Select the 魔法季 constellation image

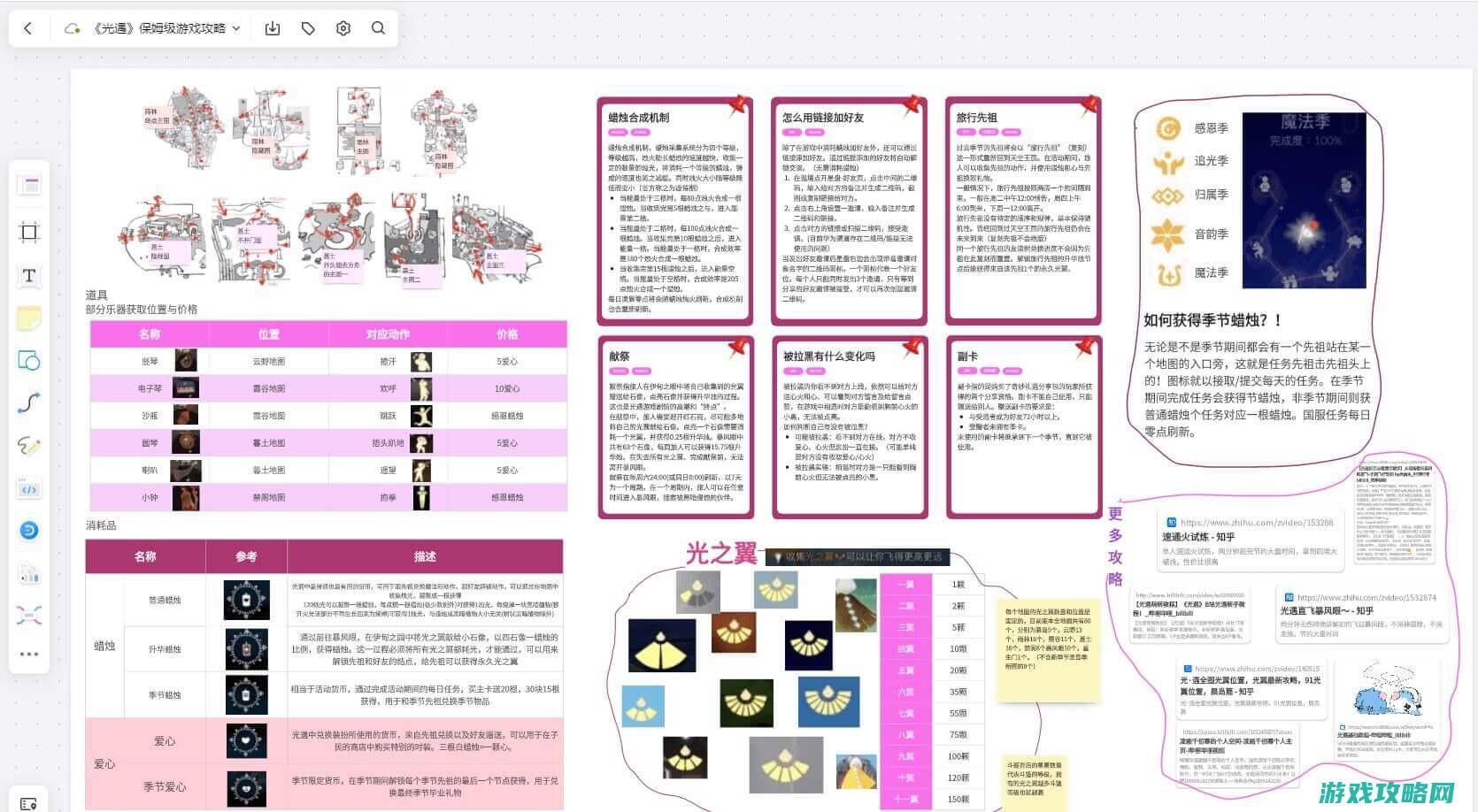(x=1304, y=200)
